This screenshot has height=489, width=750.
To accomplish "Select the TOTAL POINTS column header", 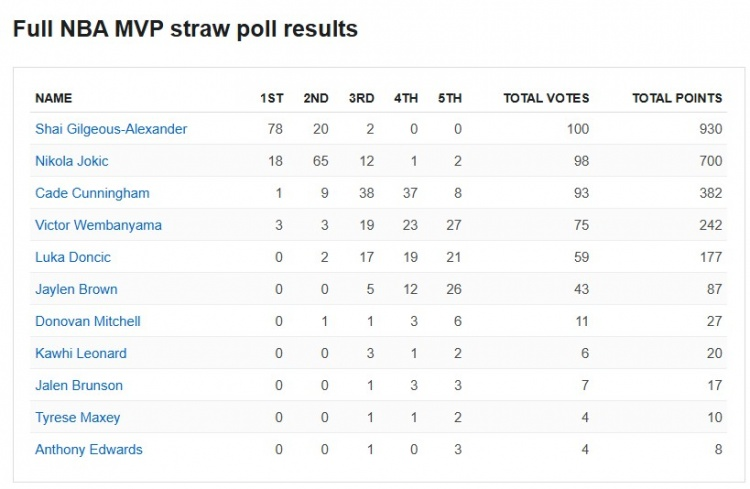I will pyautogui.click(x=677, y=98).
